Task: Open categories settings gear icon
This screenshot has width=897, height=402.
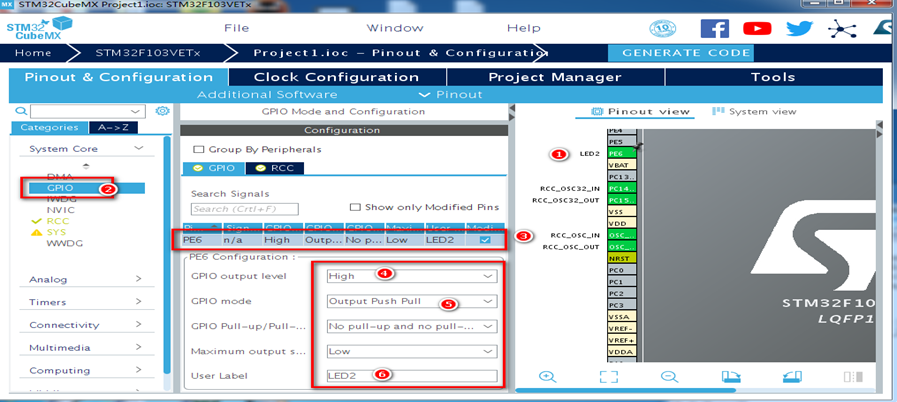Action: 162,111
